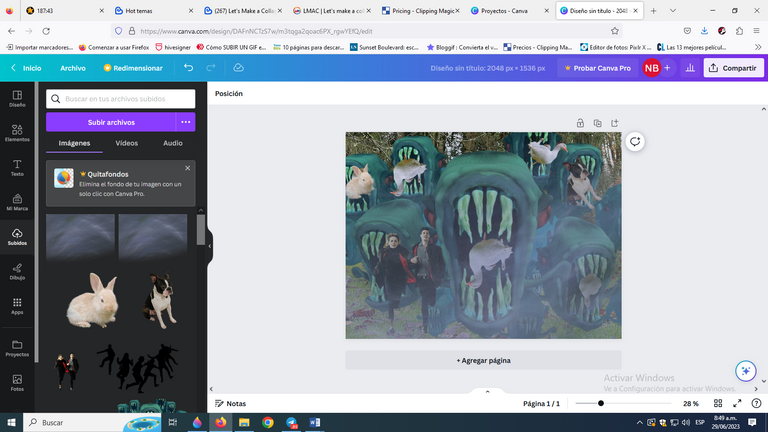Screen dimensions: 768x432
Task: Duplicate the page using copy icon
Action: point(597,123)
